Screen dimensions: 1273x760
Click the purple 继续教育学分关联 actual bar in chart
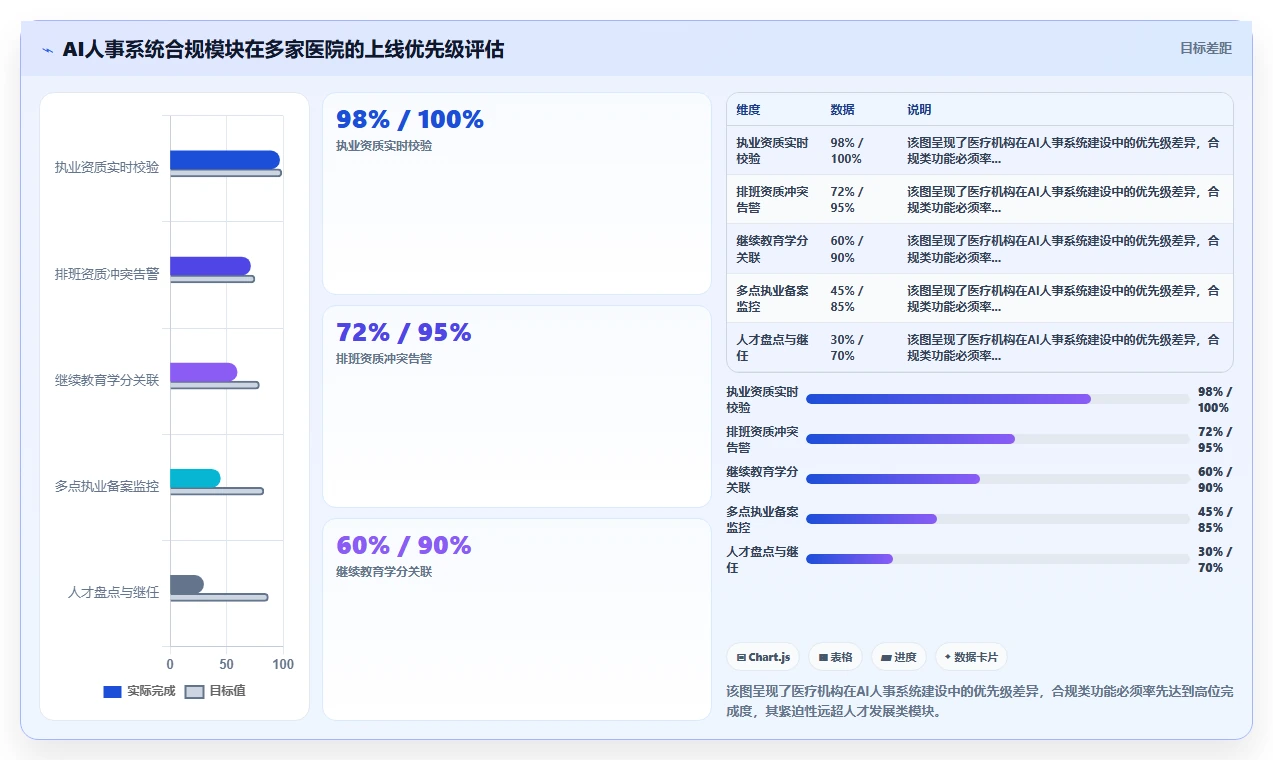203,372
